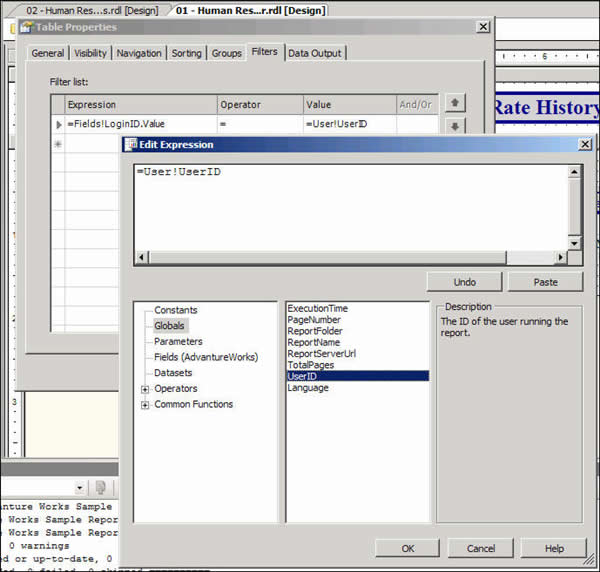Select the first filter row's arrow indicator
This screenshot has height=572, width=600.
click(57, 124)
